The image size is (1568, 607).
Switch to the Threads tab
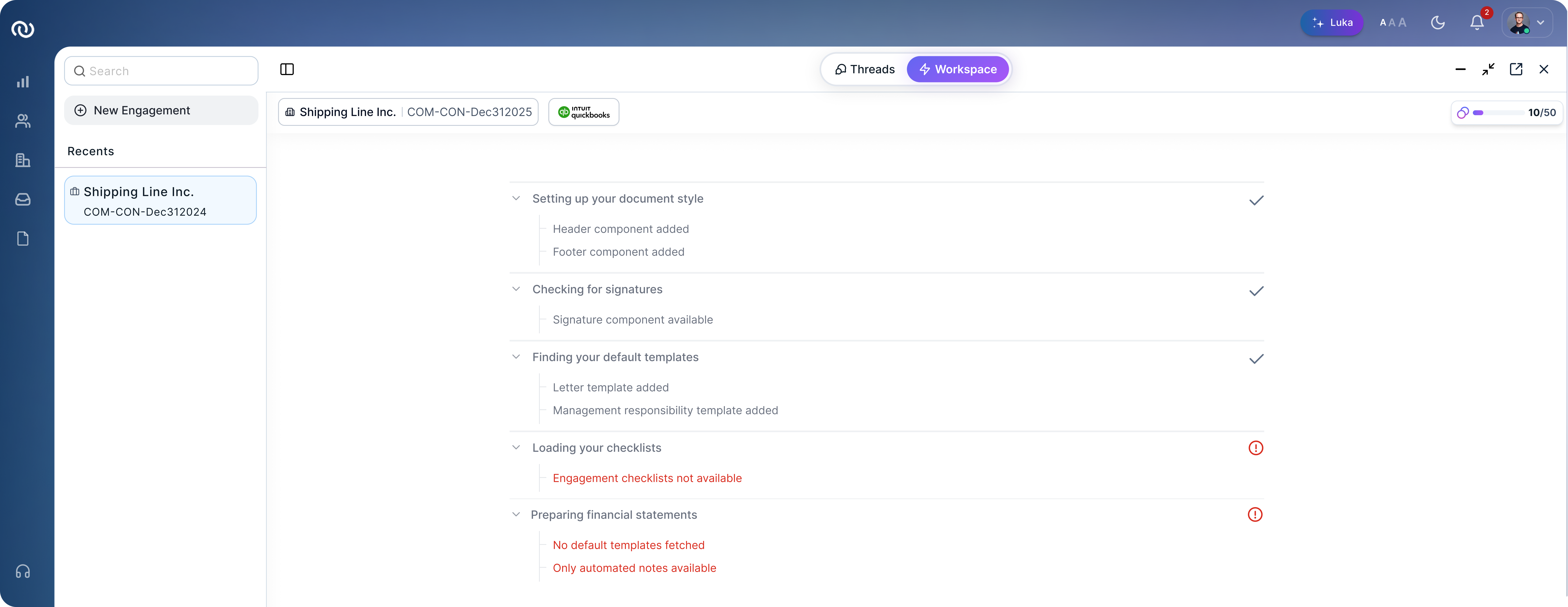coord(865,69)
